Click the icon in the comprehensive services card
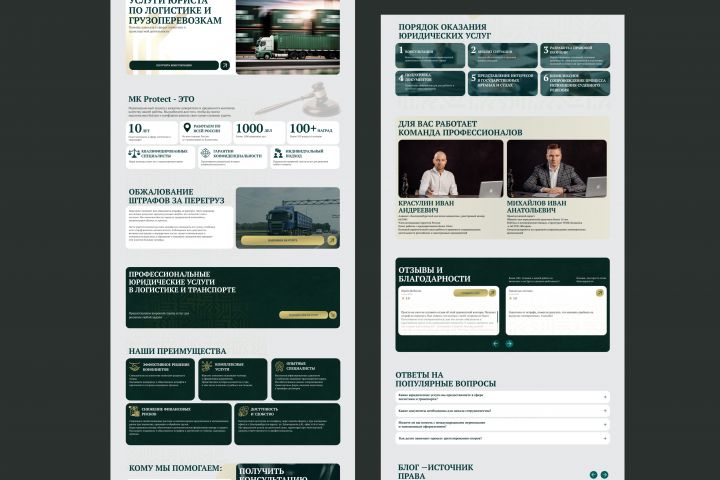This screenshot has width=720, height=480. (207, 366)
